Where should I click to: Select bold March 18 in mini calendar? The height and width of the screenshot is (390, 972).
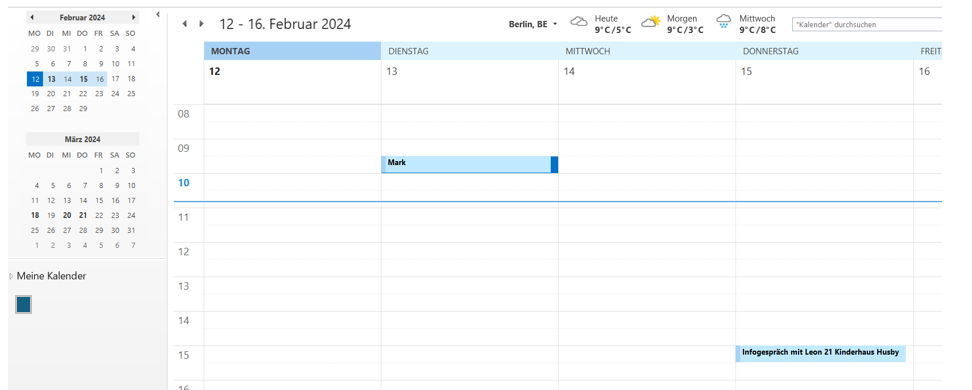[x=35, y=215]
